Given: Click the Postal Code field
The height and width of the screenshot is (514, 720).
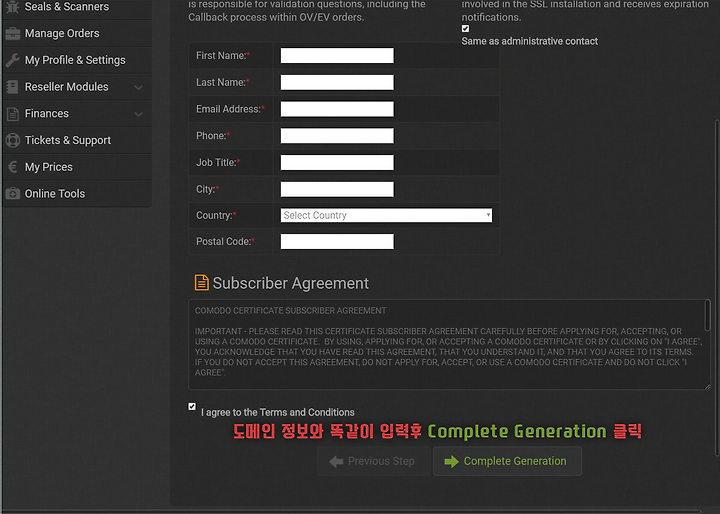Looking at the screenshot, I should (337, 241).
